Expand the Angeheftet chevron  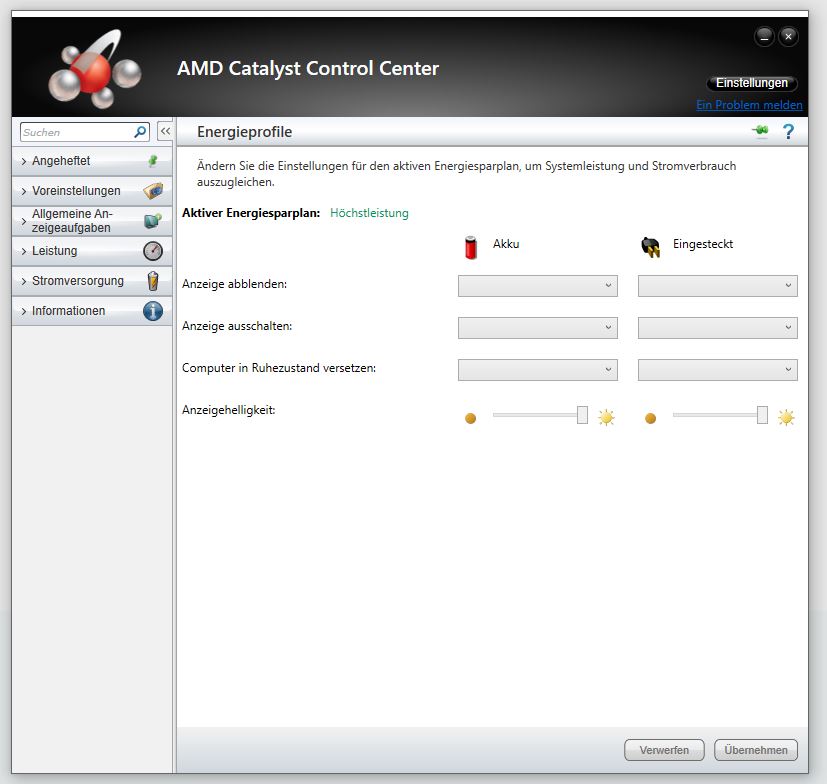tap(24, 161)
